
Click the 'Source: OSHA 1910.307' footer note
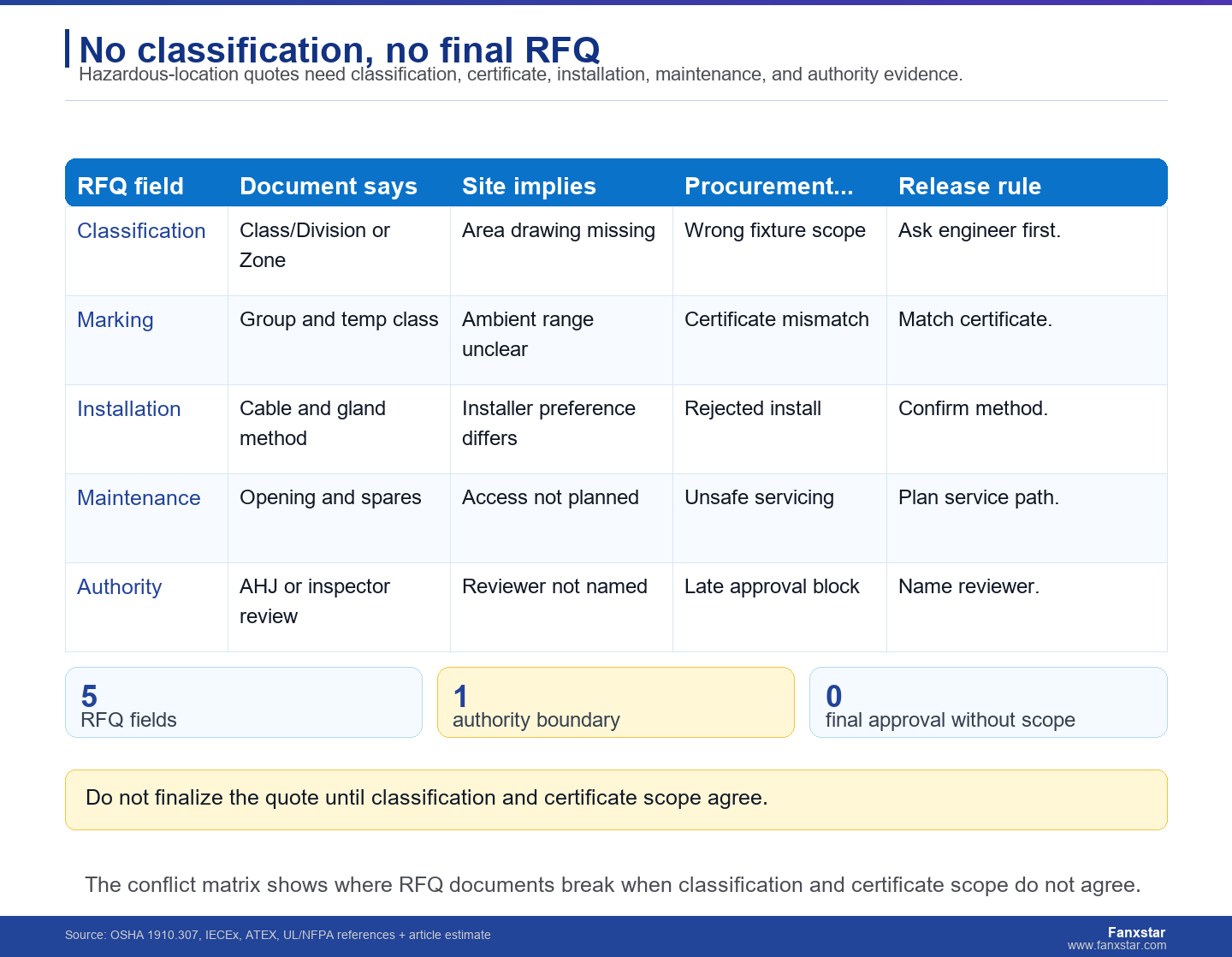[x=278, y=935]
